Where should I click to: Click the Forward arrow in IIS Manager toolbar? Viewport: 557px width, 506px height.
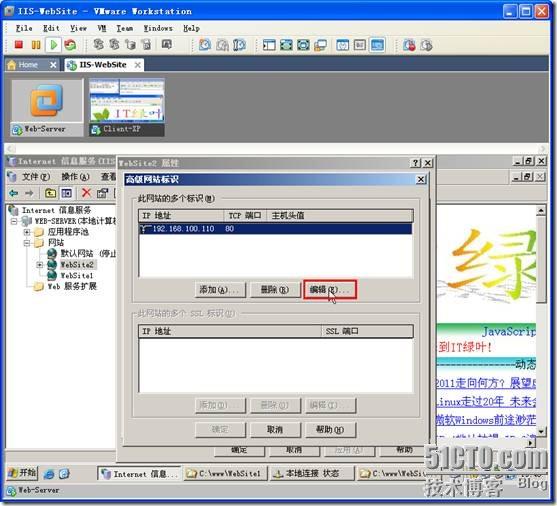pyautogui.click(x=29, y=193)
